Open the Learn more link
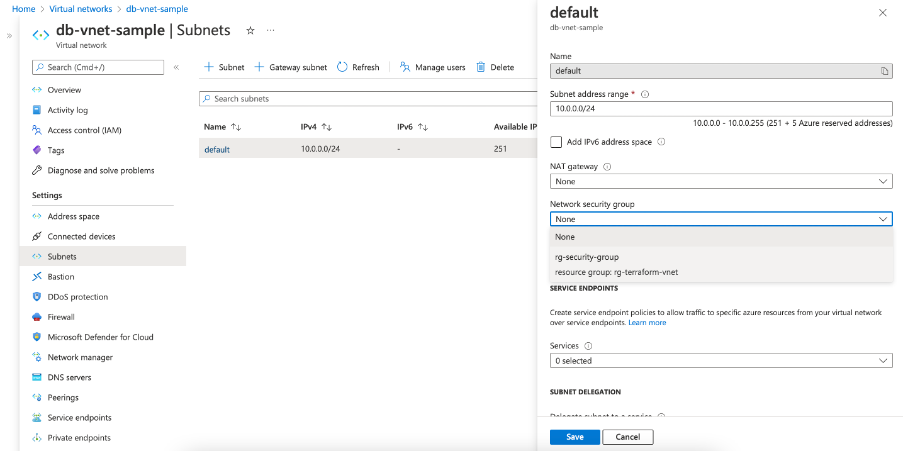 click(647, 323)
